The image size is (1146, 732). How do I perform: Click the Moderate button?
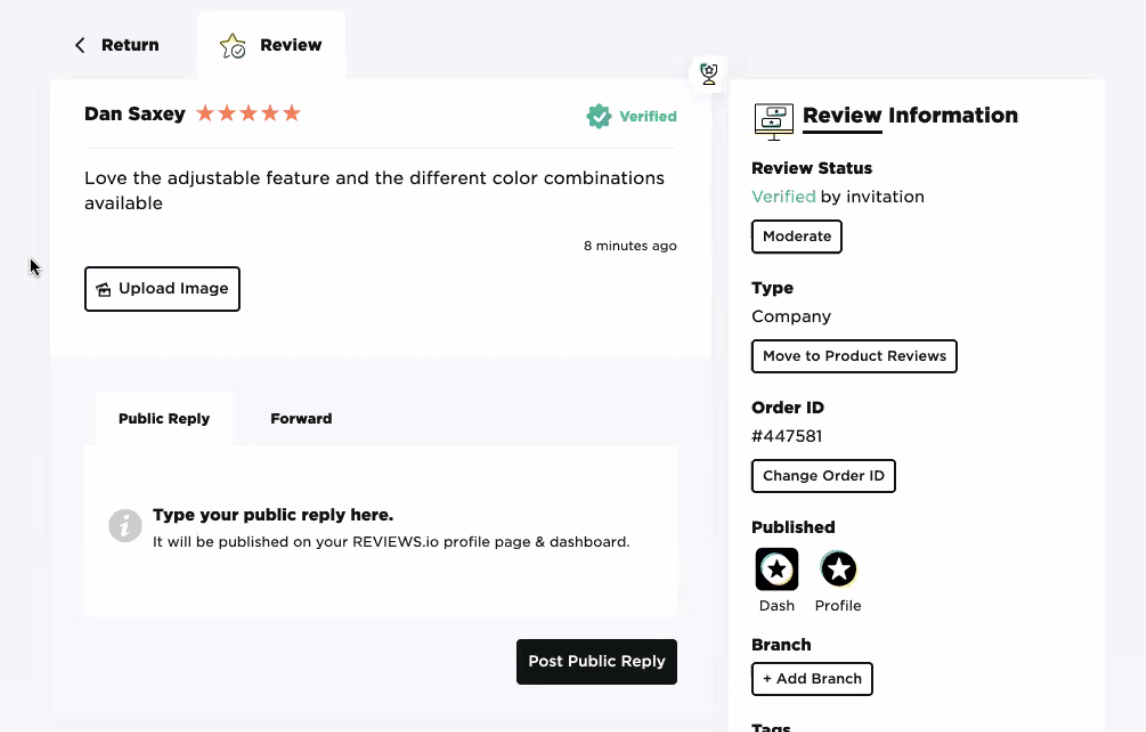(797, 237)
